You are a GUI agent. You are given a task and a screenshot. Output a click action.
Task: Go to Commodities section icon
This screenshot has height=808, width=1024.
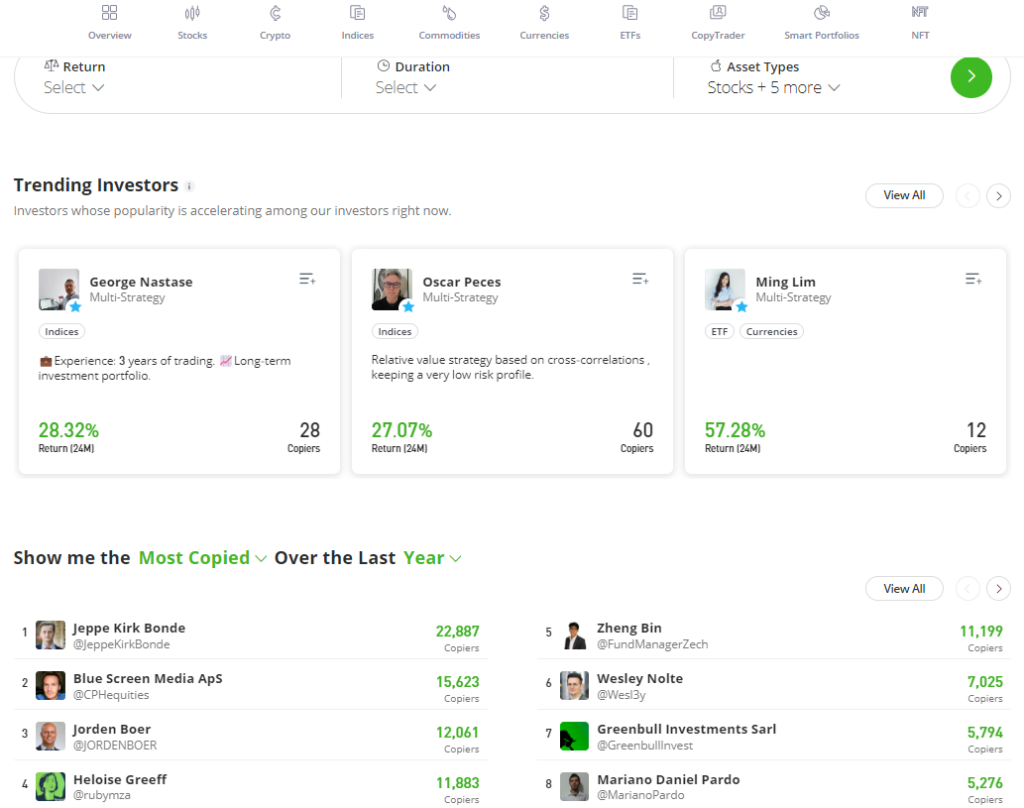tap(449, 14)
